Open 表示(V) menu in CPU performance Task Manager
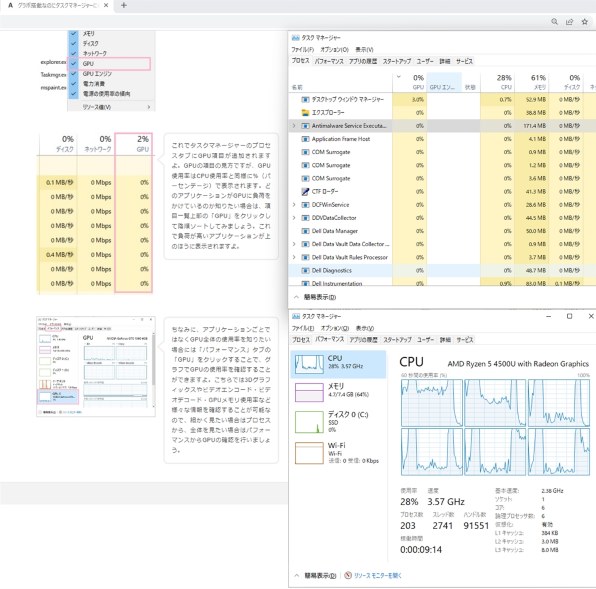The image size is (596, 589). point(365,328)
